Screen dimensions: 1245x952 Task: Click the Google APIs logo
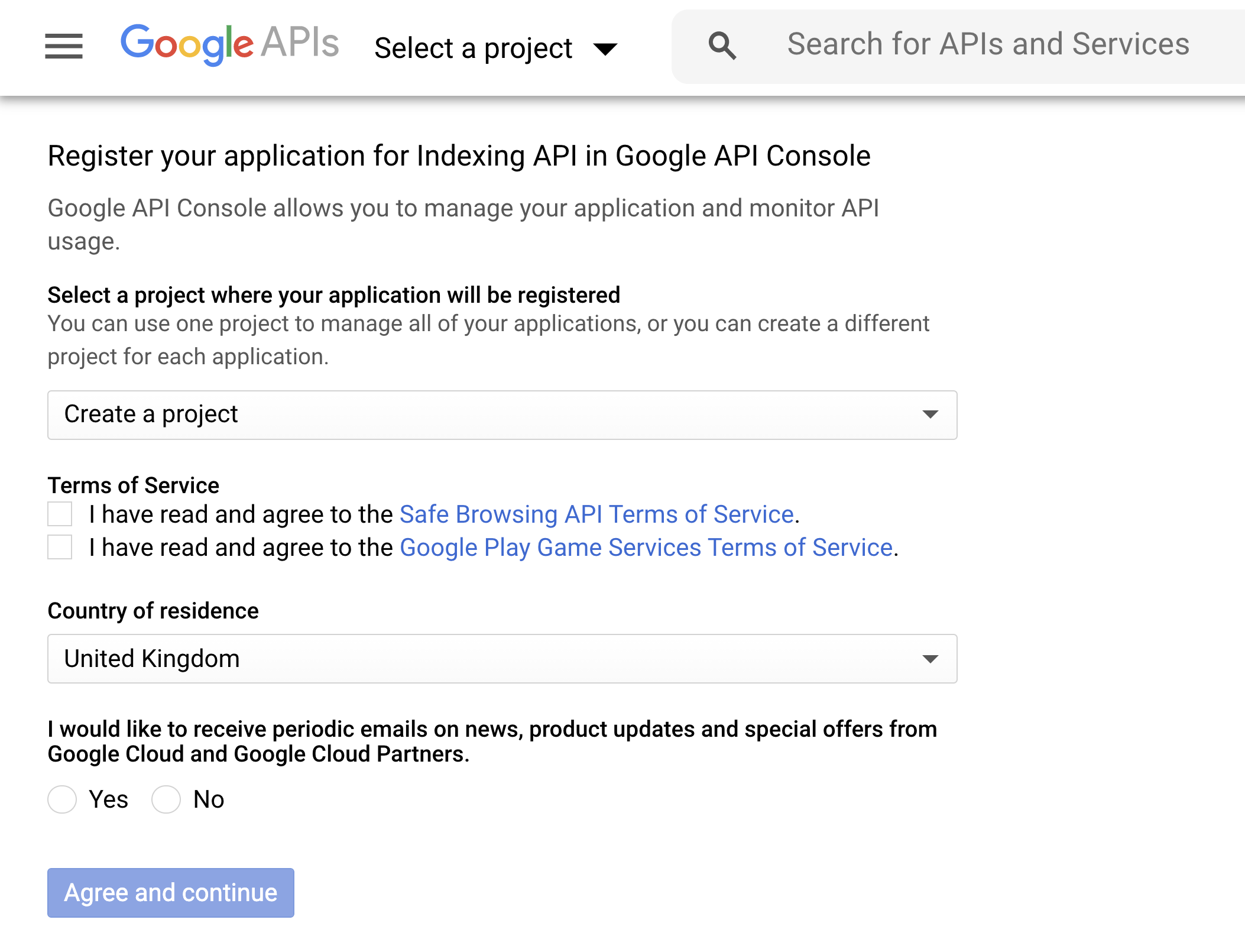(x=229, y=44)
